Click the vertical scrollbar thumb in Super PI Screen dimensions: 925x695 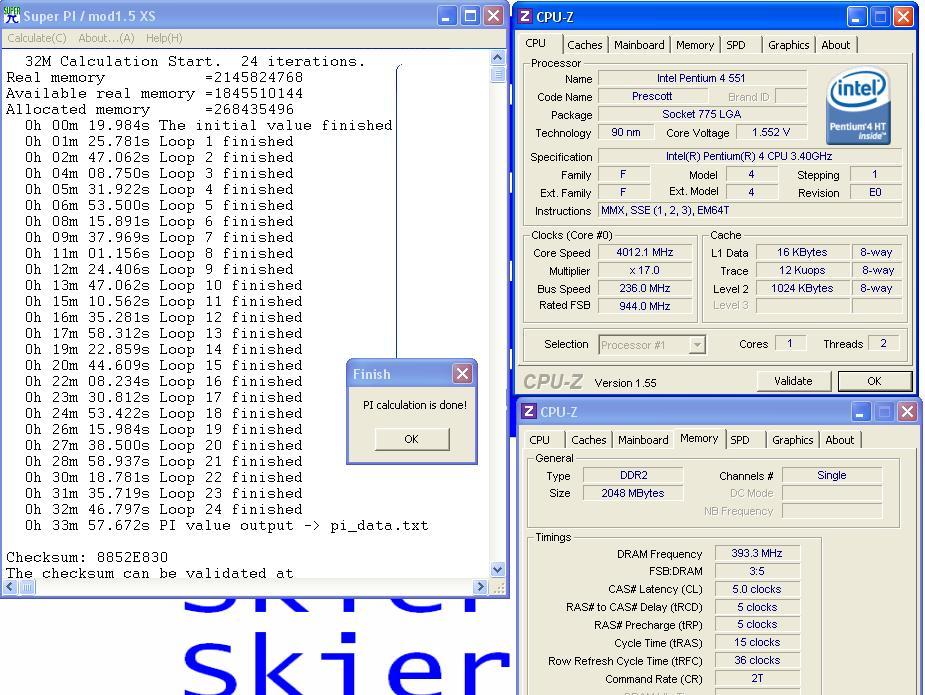pos(498,74)
